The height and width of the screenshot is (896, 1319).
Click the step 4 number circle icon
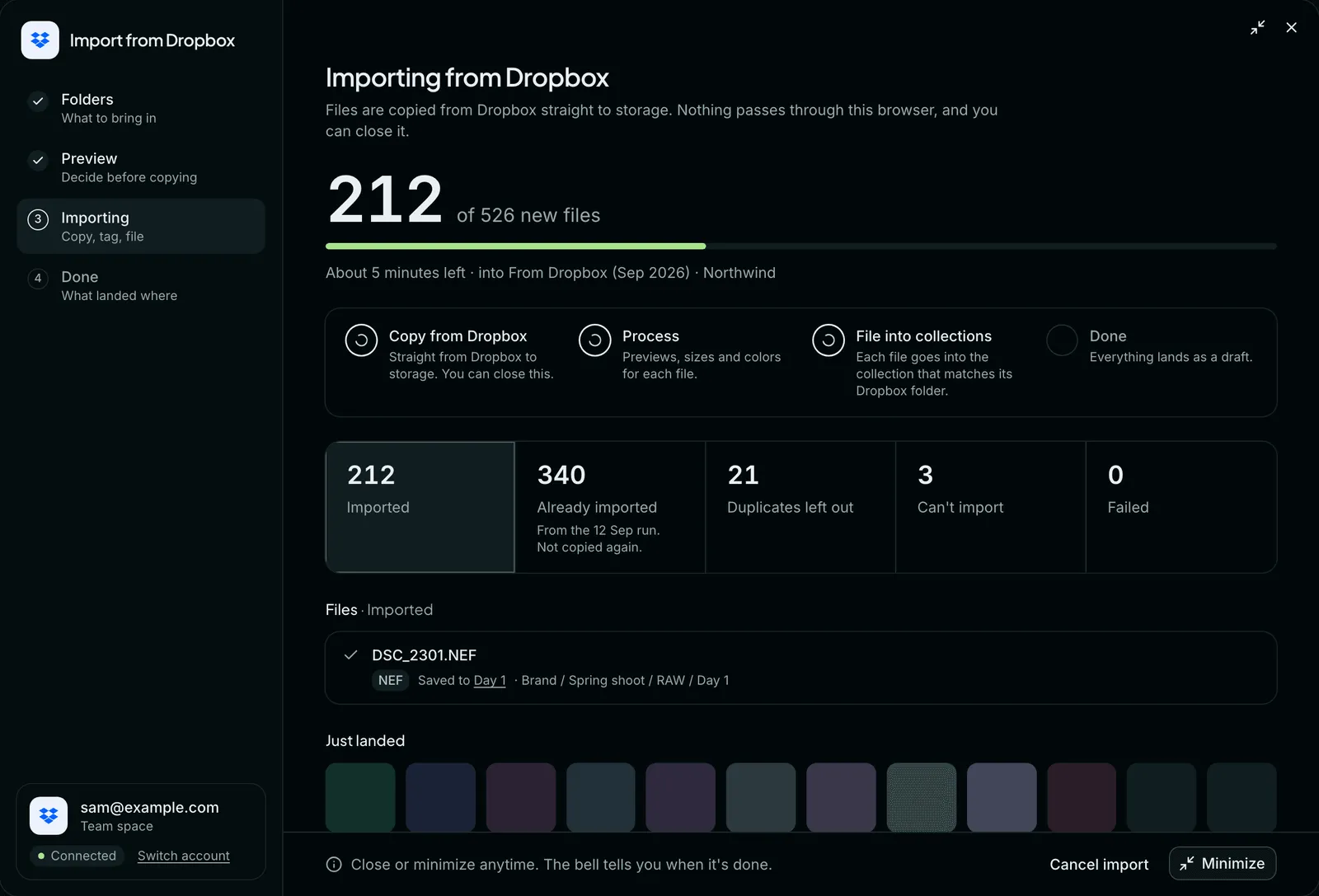[38, 279]
